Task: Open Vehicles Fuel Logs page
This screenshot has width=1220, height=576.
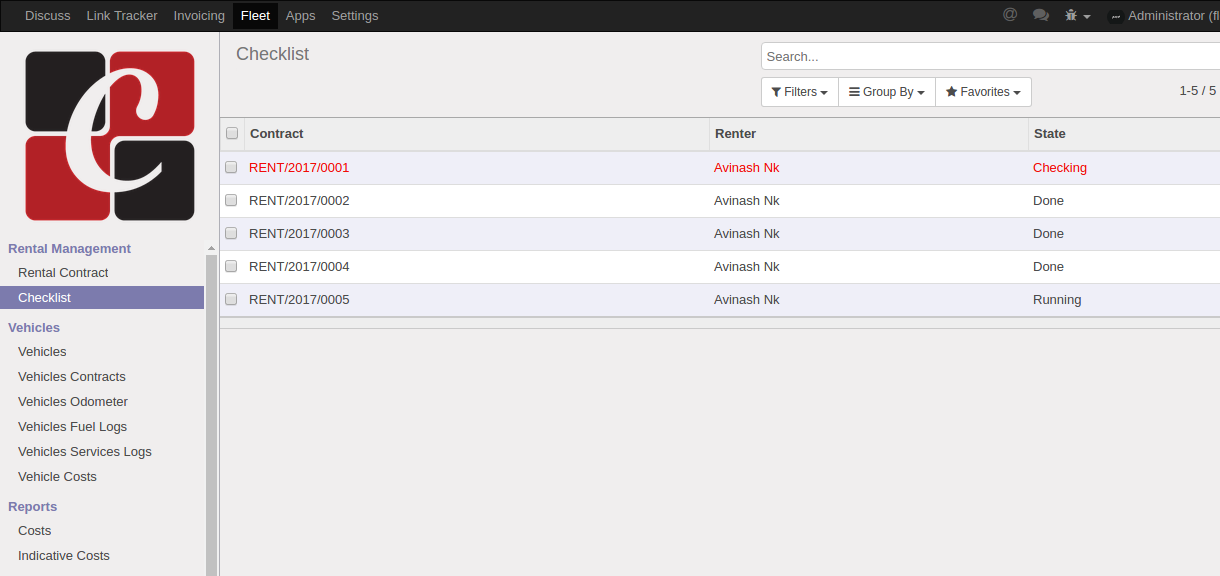Action: click(x=72, y=426)
